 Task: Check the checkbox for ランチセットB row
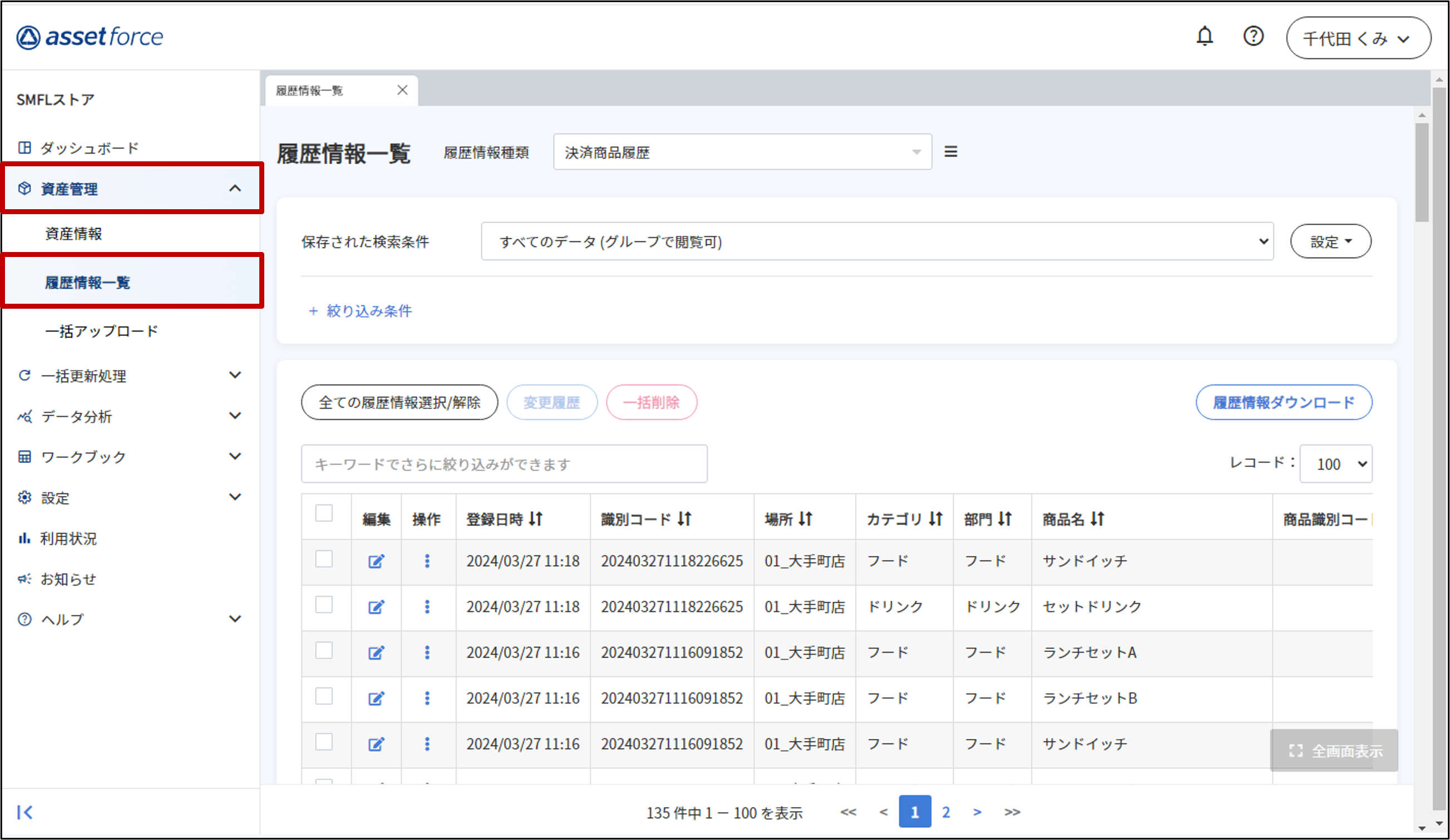coord(324,696)
